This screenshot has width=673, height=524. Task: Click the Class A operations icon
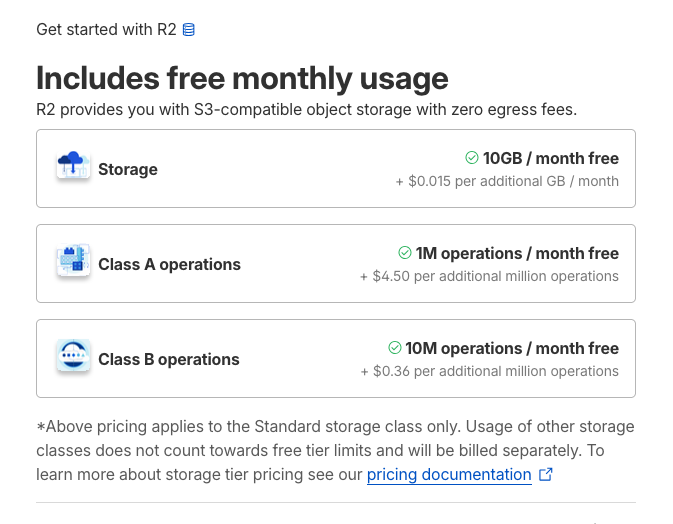click(74, 262)
